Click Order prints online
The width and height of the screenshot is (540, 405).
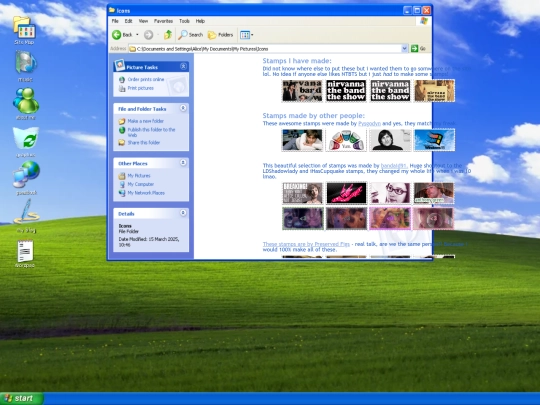coord(146,79)
